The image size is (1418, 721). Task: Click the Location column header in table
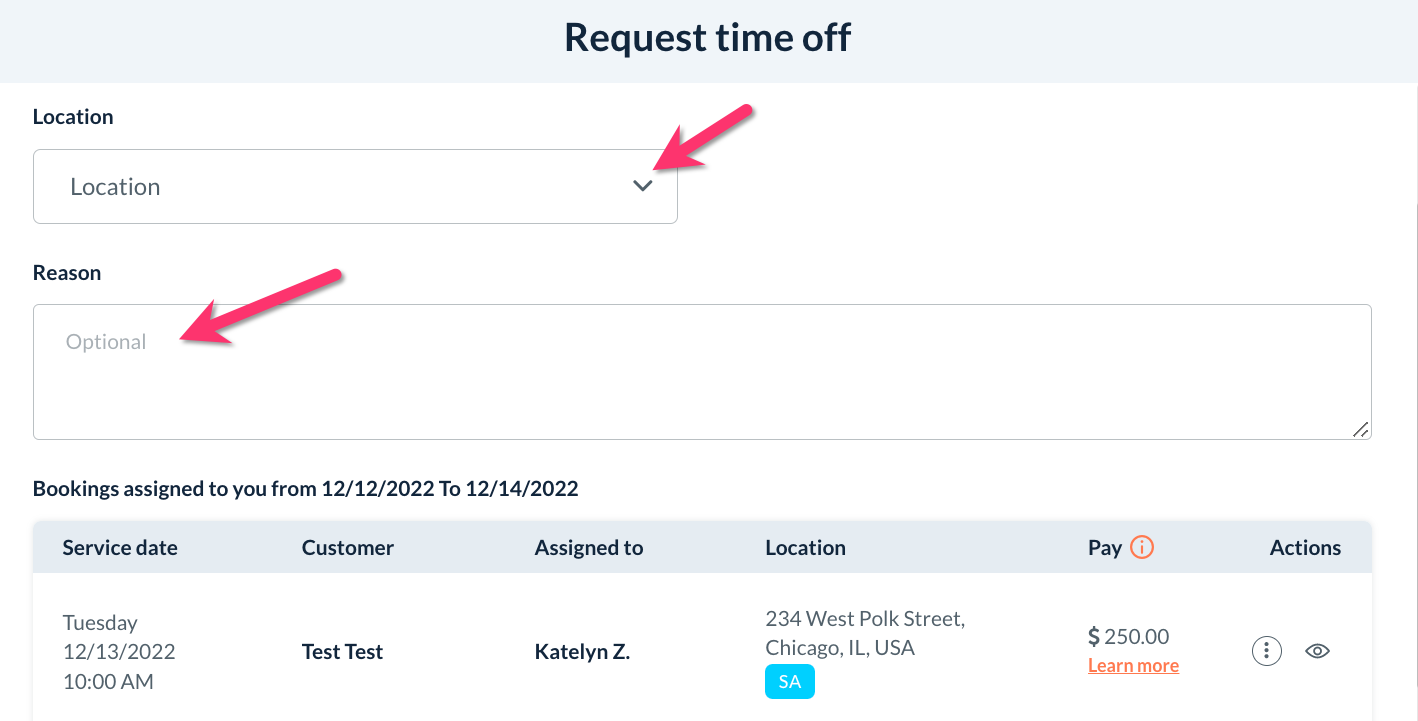tap(805, 548)
